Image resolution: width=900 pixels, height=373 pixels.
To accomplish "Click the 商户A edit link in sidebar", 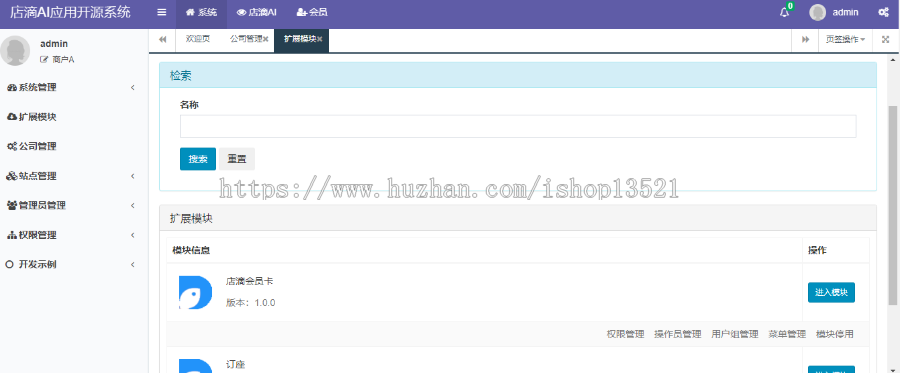I will [x=57, y=59].
